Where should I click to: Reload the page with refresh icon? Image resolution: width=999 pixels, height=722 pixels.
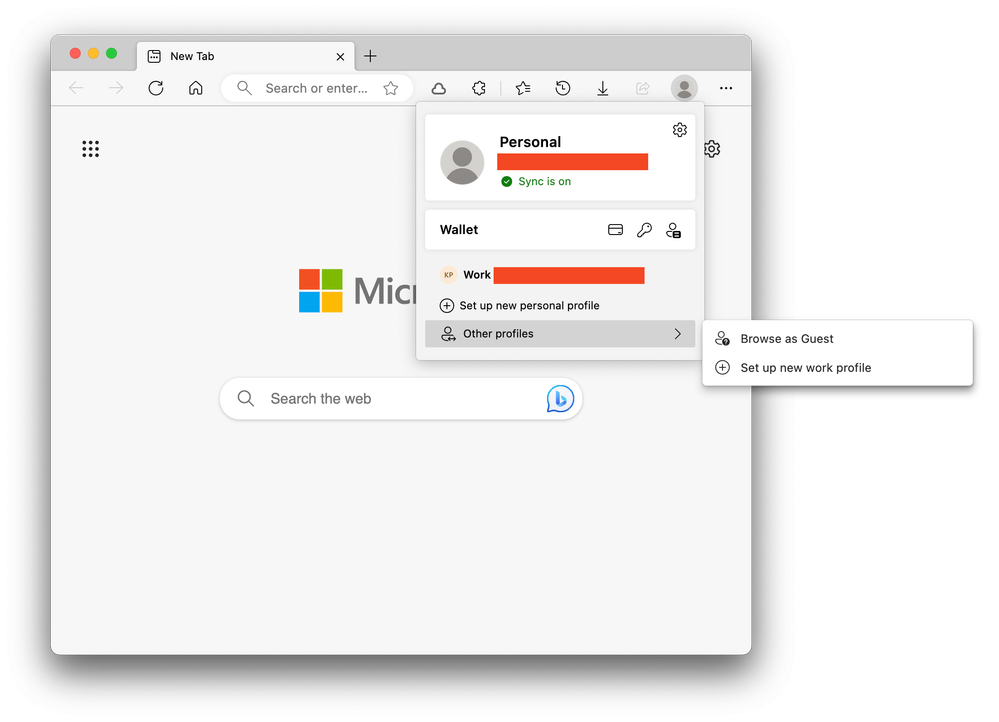[x=156, y=88]
